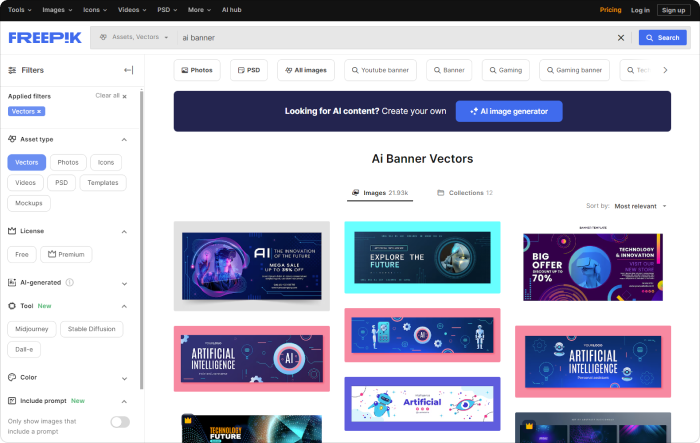Select the Free license filter
This screenshot has height=443, width=700.
[22, 255]
